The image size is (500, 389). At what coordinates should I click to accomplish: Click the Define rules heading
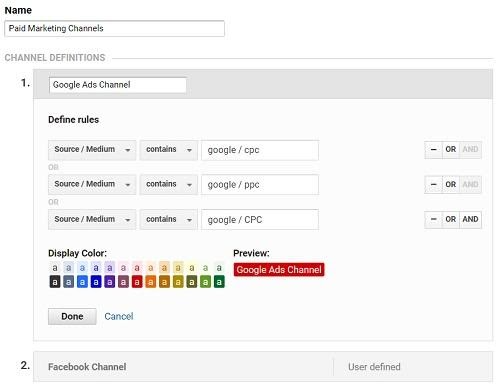(74, 120)
